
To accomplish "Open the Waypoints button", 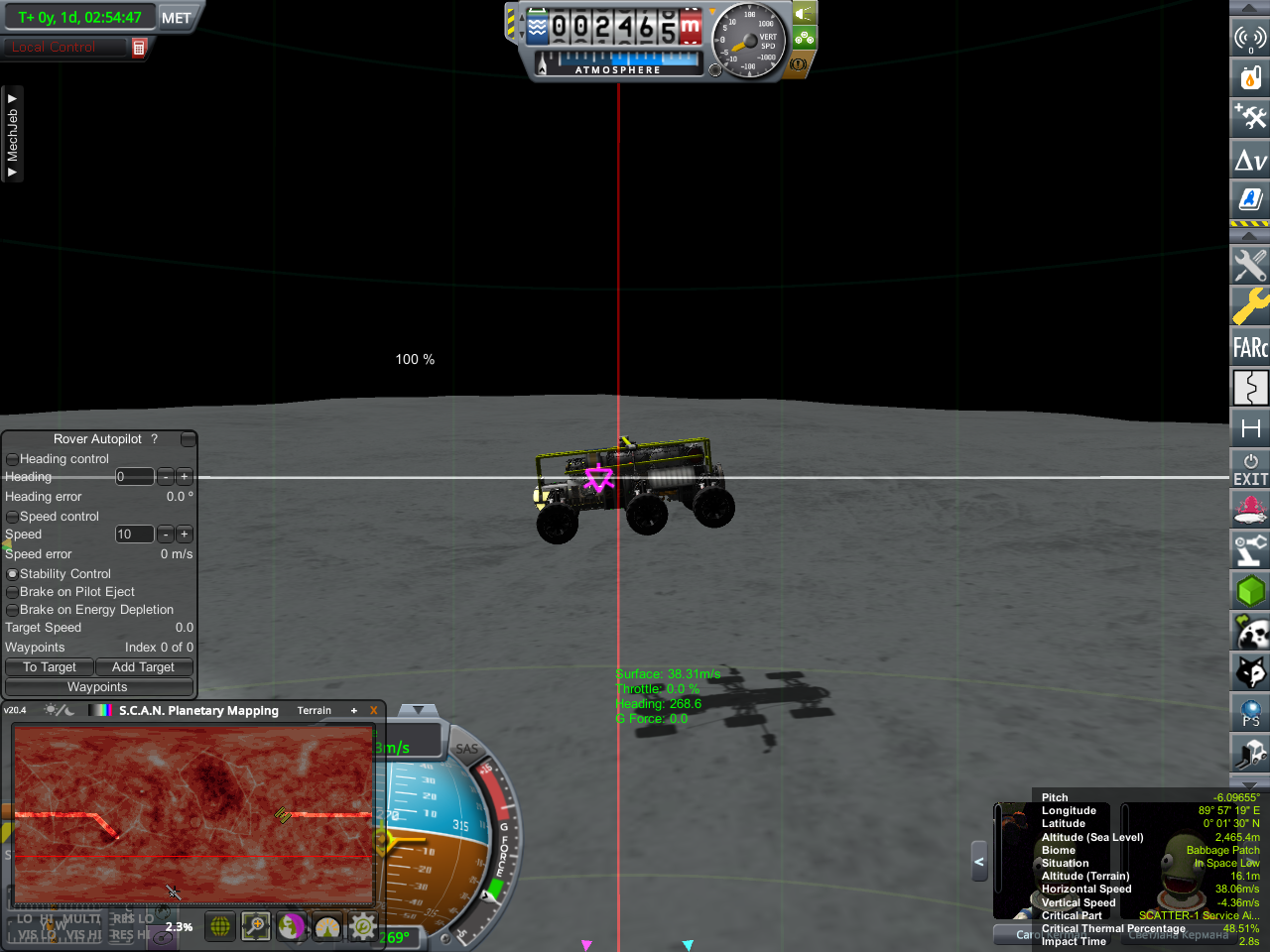I will click(x=97, y=687).
